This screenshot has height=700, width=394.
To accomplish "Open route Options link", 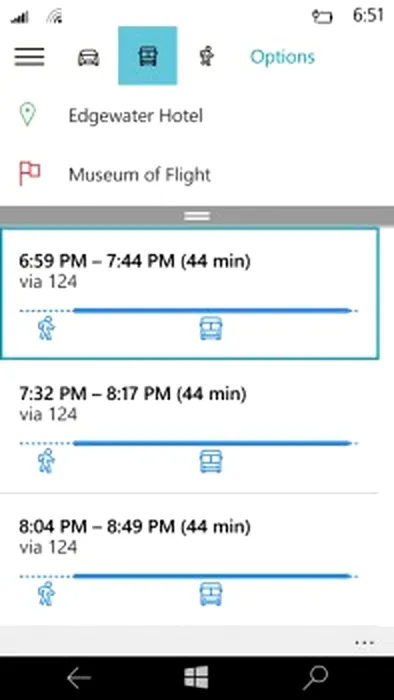I will (282, 57).
